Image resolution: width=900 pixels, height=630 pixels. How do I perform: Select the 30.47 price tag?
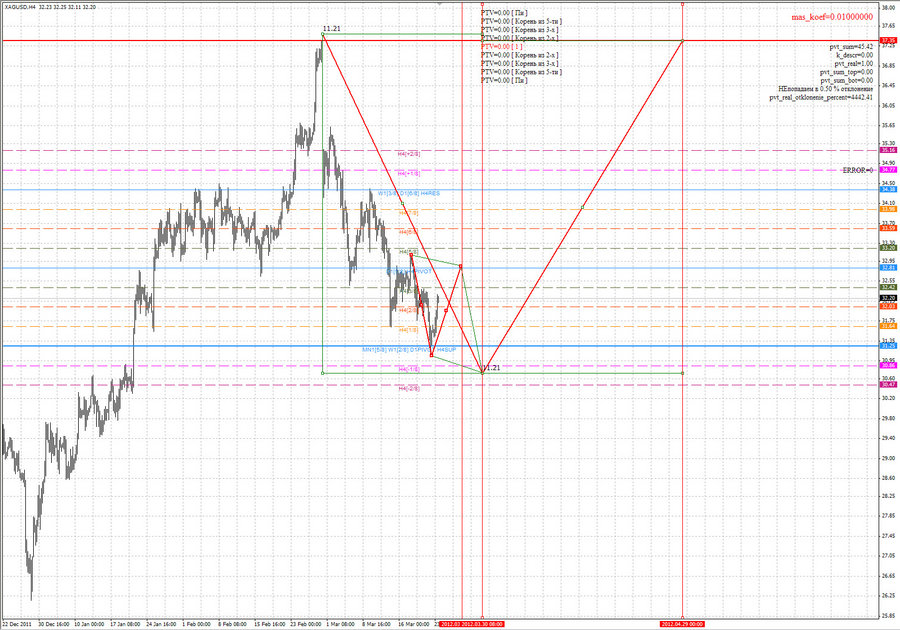(x=889, y=384)
